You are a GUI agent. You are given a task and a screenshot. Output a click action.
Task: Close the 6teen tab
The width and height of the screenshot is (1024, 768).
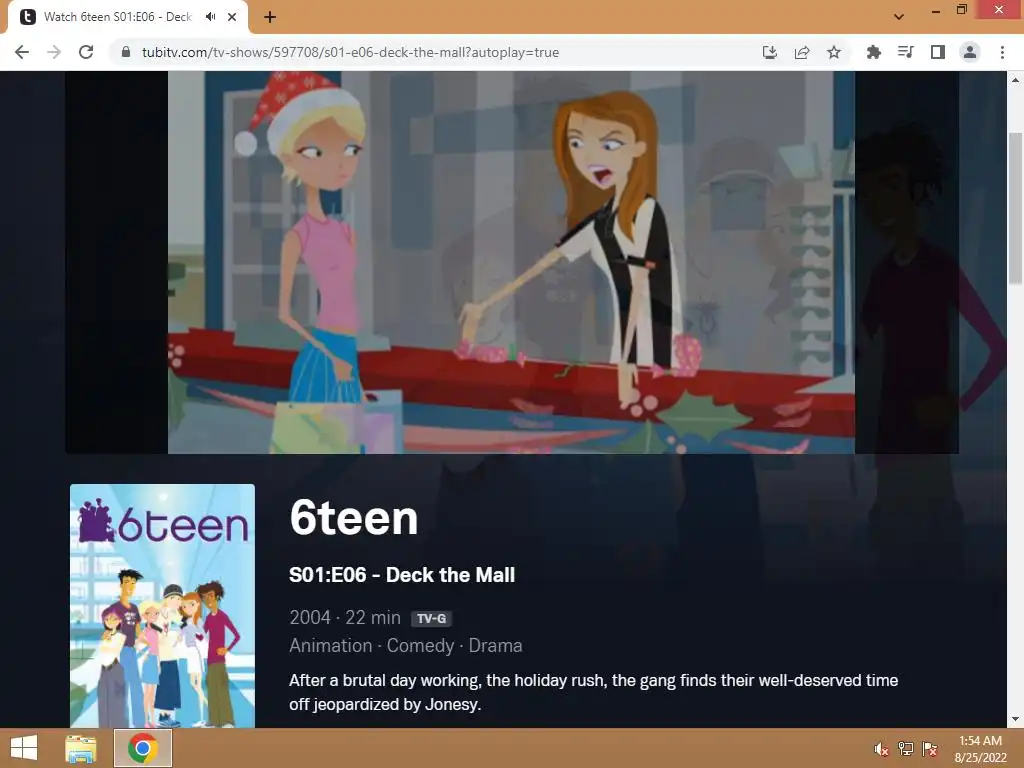(x=232, y=17)
